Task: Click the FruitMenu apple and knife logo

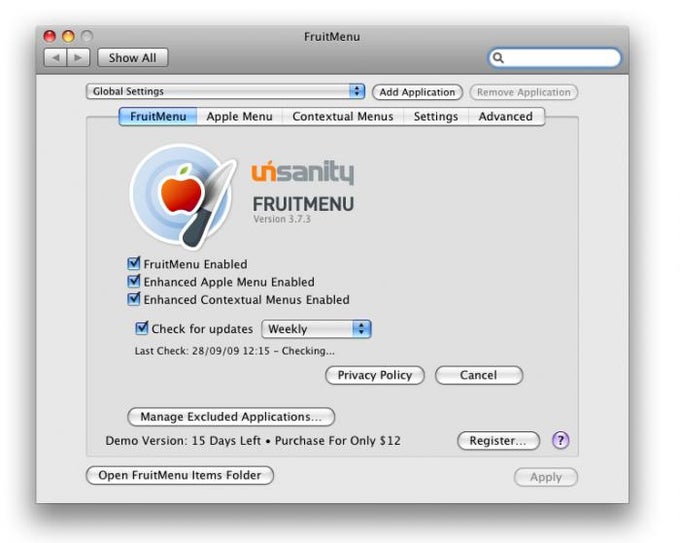Action: [183, 196]
